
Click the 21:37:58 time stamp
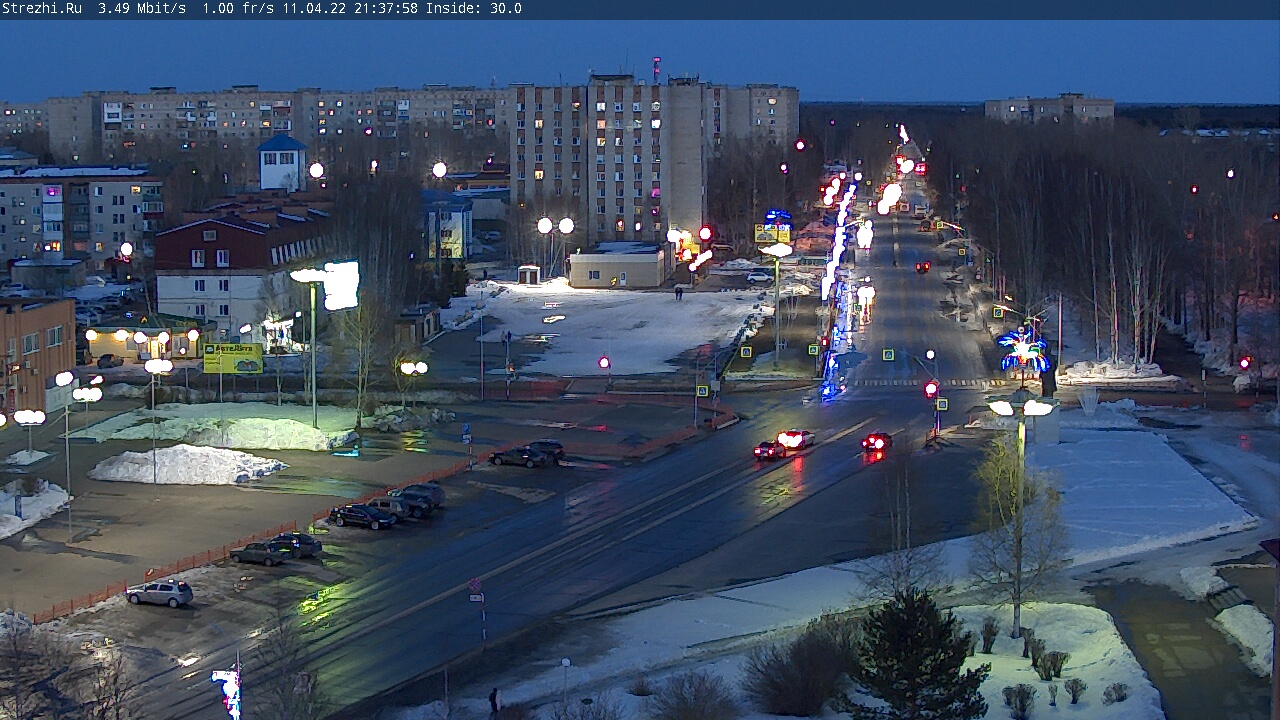click(386, 8)
